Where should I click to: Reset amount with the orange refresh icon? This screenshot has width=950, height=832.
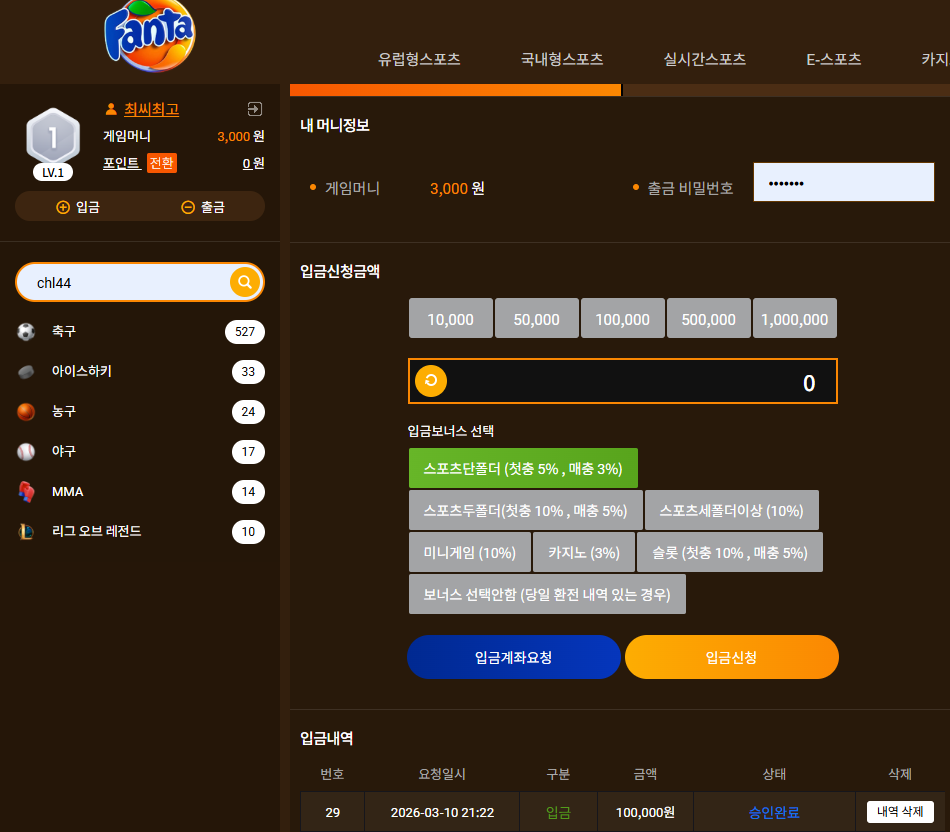[431, 381]
